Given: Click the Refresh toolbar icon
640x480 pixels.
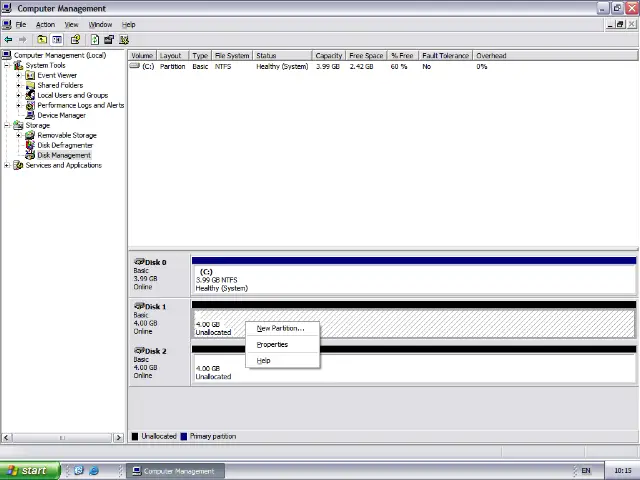Looking at the screenshot, I should pyautogui.click(x=95, y=40).
